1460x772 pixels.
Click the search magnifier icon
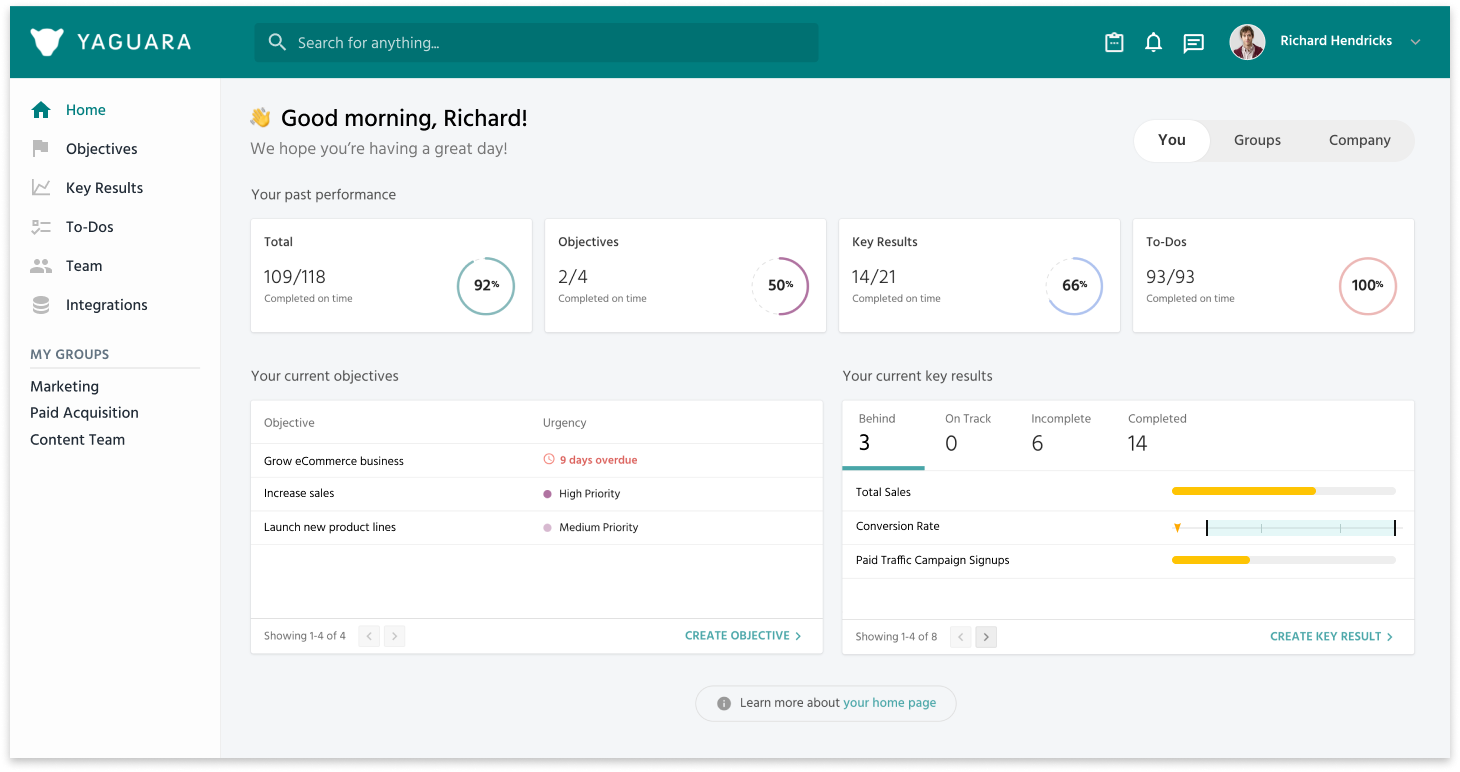click(277, 42)
